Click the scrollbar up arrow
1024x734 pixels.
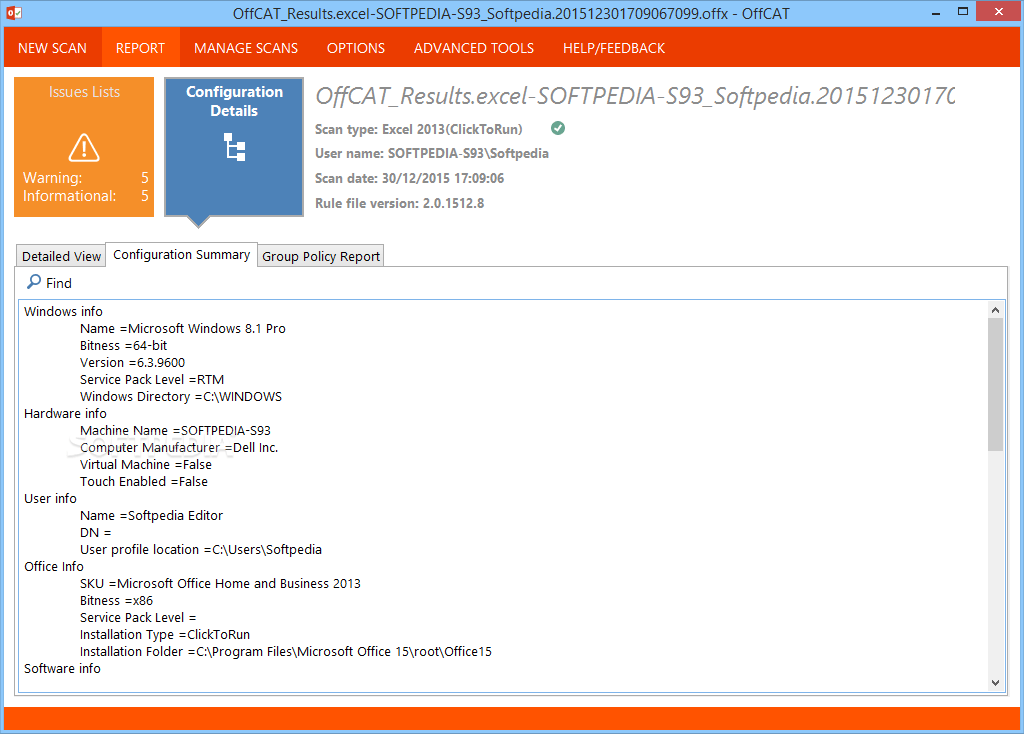pos(996,309)
